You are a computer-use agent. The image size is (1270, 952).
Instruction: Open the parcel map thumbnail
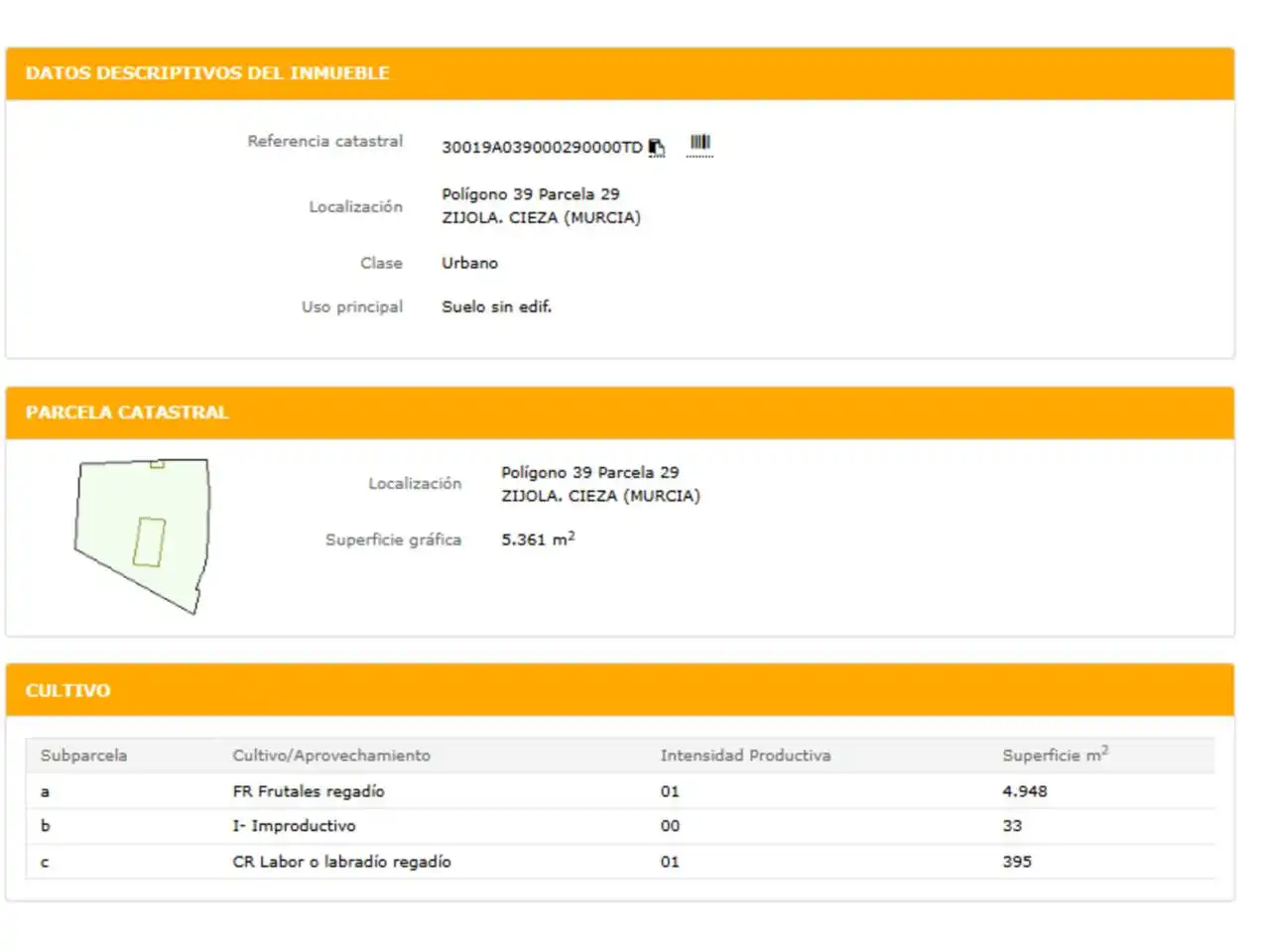pyautogui.click(x=142, y=535)
